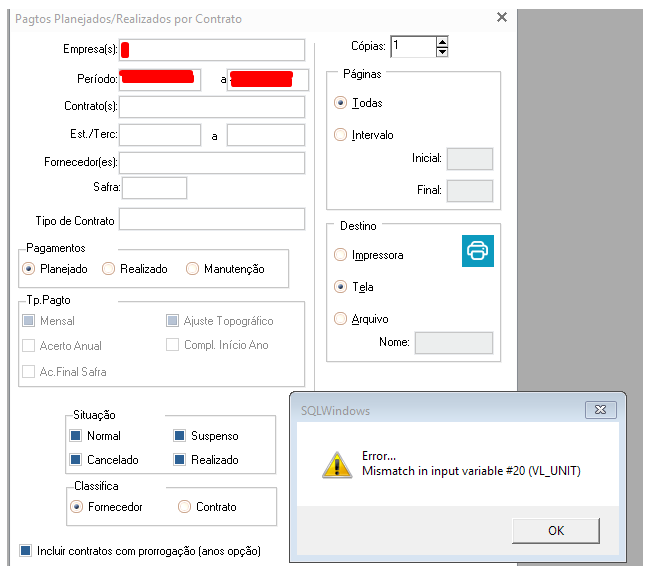Click the Safra input field
Image resolution: width=647 pixels, height=569 pixels.
coord(154,188)
